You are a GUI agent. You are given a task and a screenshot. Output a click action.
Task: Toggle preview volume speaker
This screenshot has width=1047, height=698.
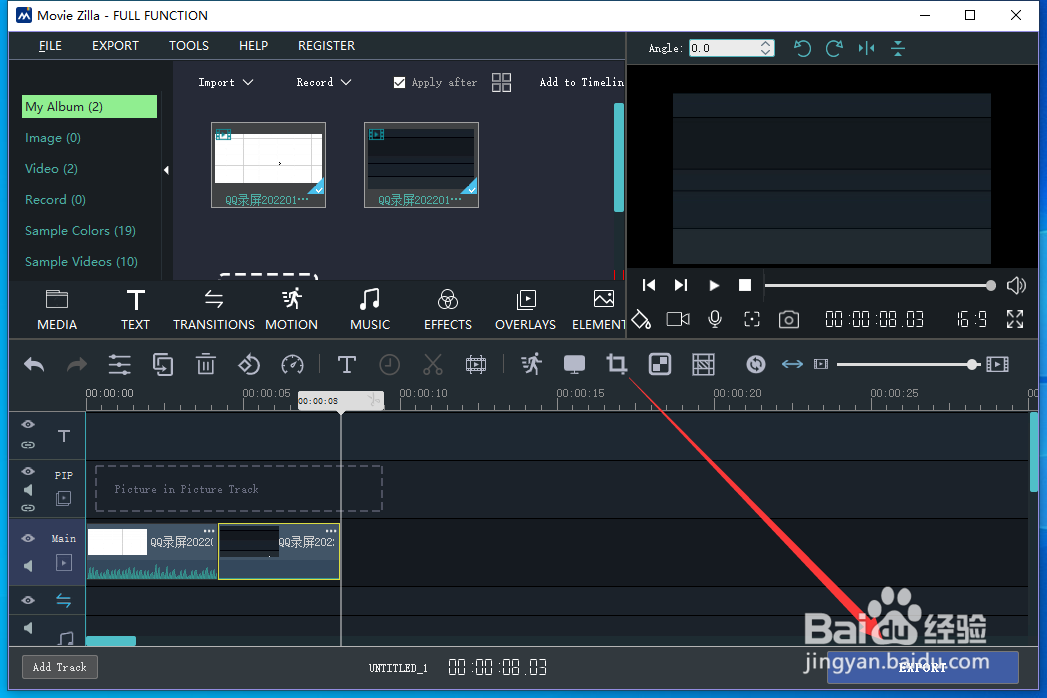(1016, 285)
